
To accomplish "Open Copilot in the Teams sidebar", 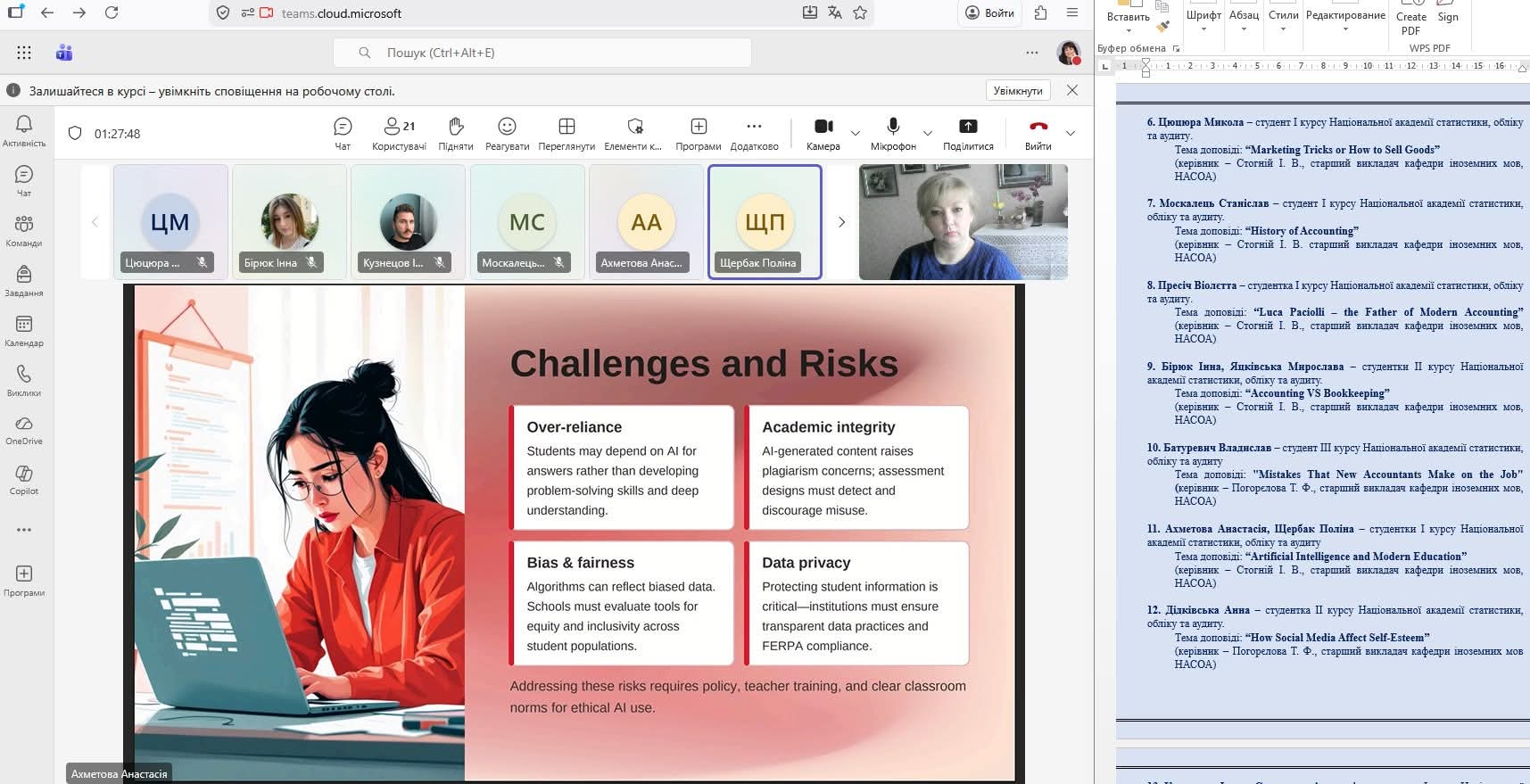I will (24, 479).
